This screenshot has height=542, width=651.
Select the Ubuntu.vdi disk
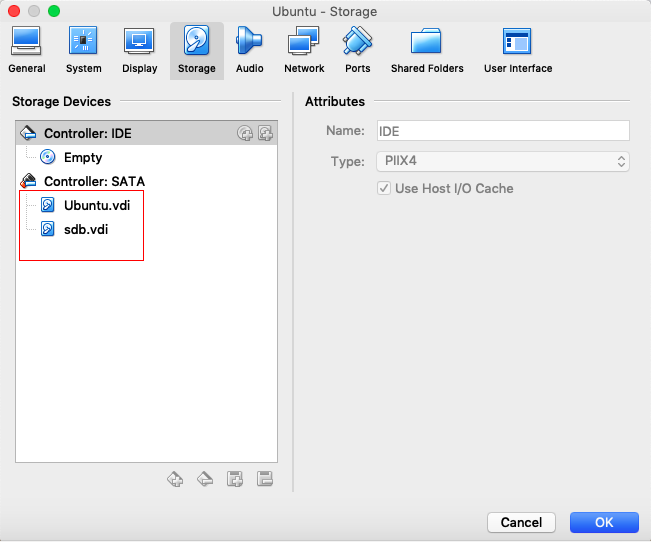97,205
